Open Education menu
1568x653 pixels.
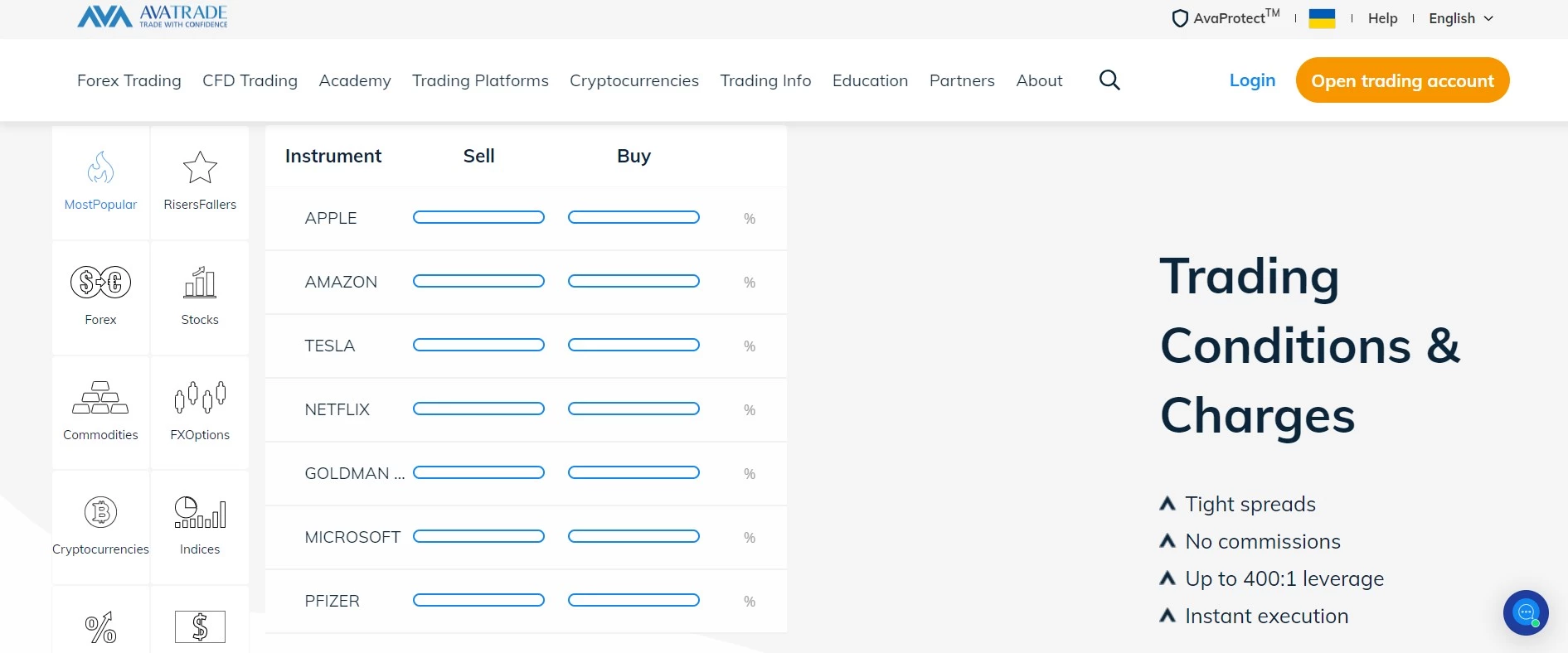pos(871,80)
